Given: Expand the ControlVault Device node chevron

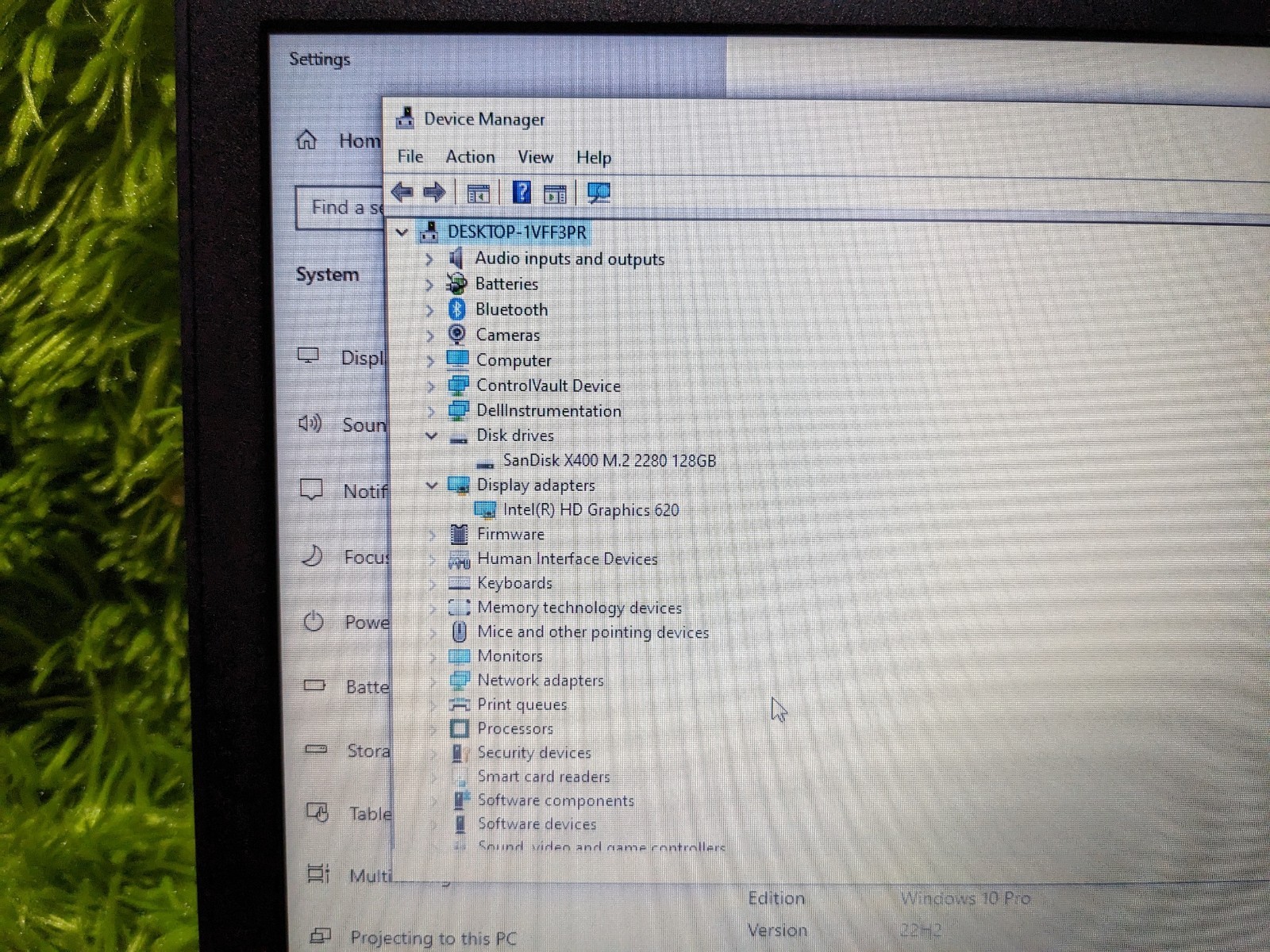Looking at the screenshot, I should [431, 386].
